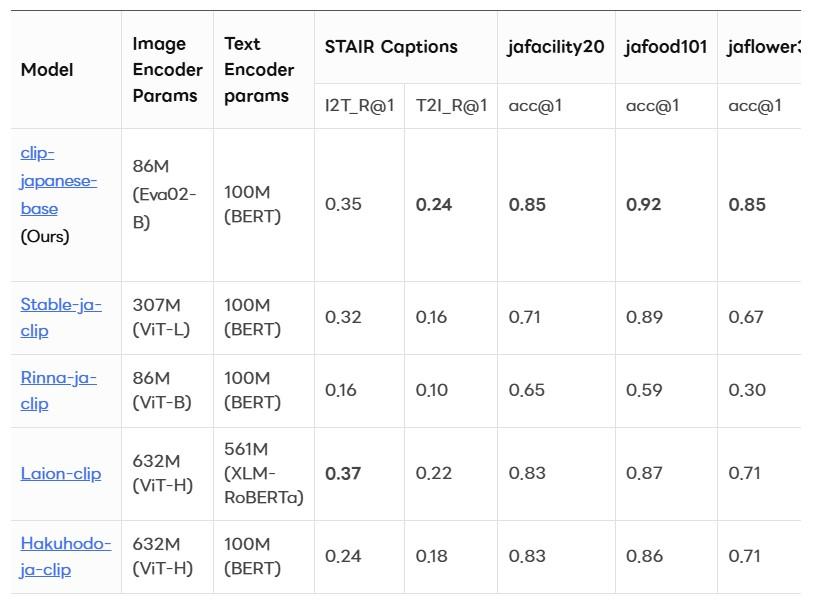Viewport: 820px width, 604px height.
Task: Click the Text Encoder params header
Action: click(x=258, y=70)
